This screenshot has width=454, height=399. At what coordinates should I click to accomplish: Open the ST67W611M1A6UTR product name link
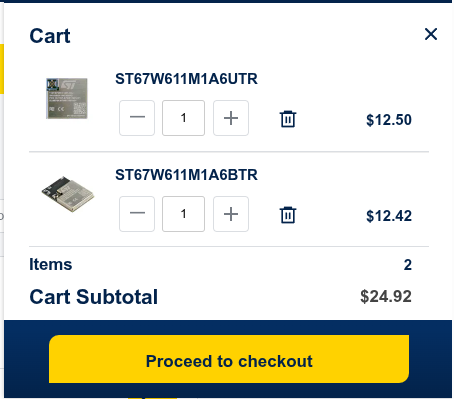186,79
